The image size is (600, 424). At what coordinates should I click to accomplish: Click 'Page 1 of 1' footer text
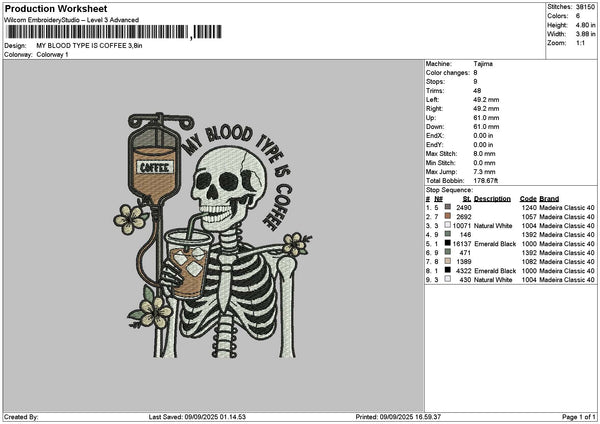click(x=579, y=417)
